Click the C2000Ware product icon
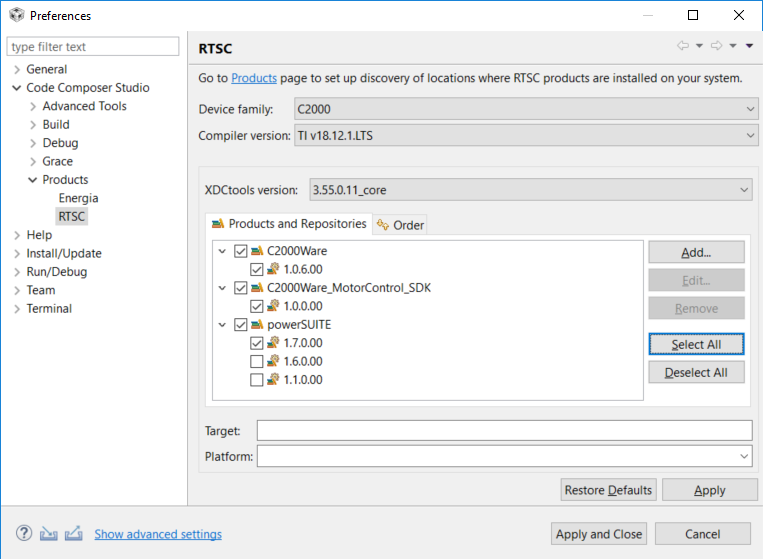763x559 pixels. [x=257, y=251]
